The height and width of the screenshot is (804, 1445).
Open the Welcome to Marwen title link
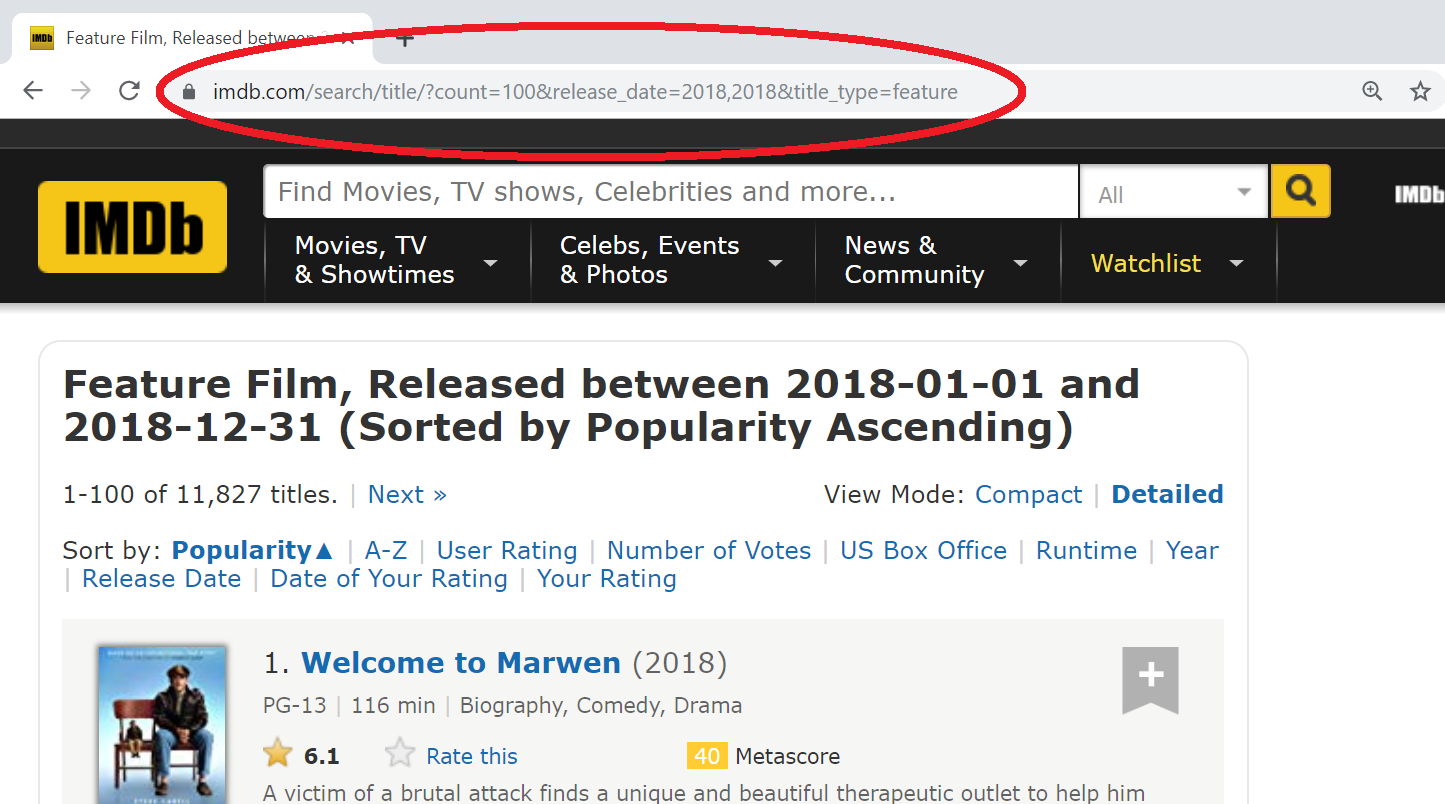pyautogui.click(x=461, y=663)
